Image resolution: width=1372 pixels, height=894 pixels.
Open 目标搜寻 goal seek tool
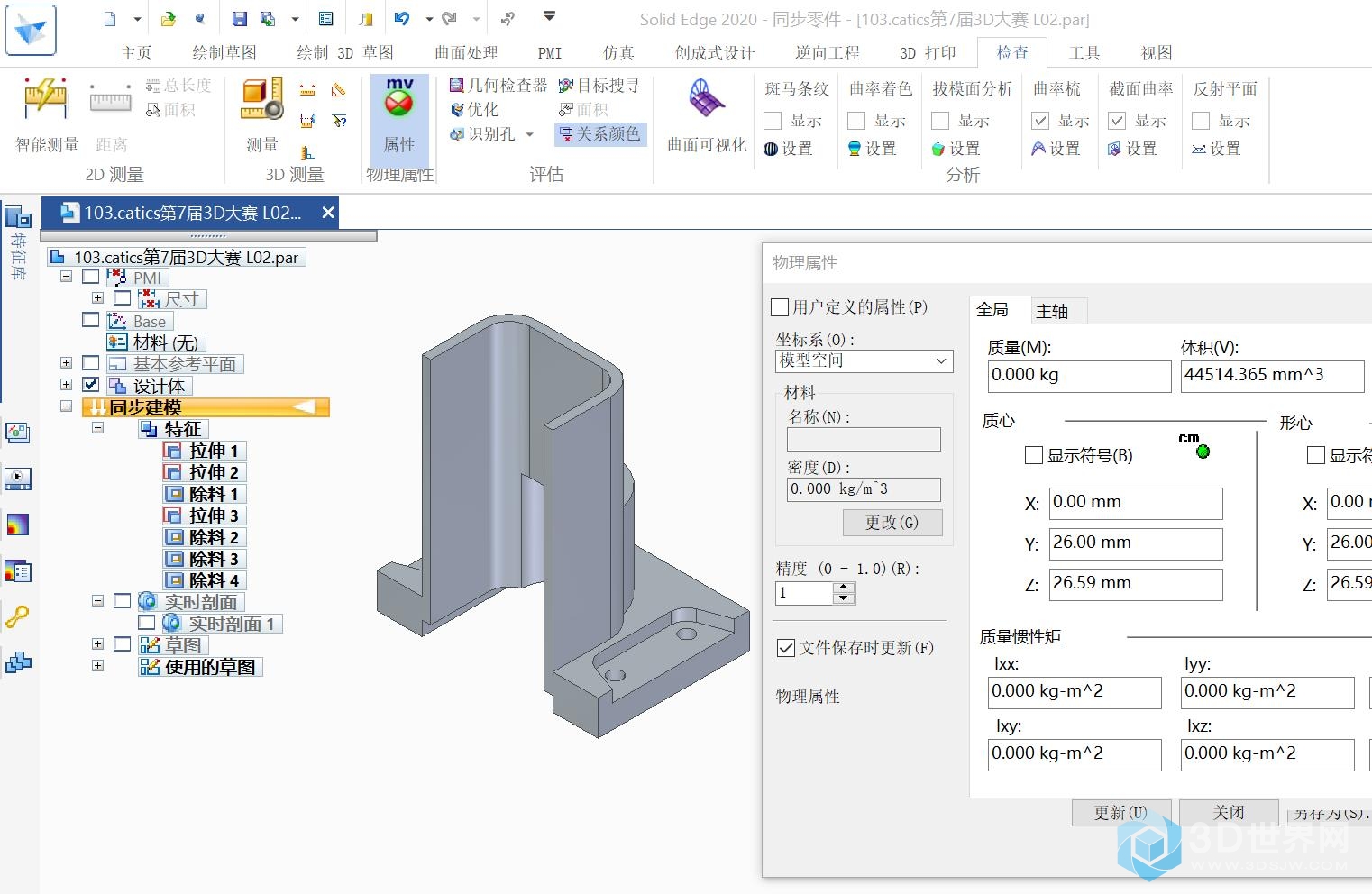(x=599, y=86)
